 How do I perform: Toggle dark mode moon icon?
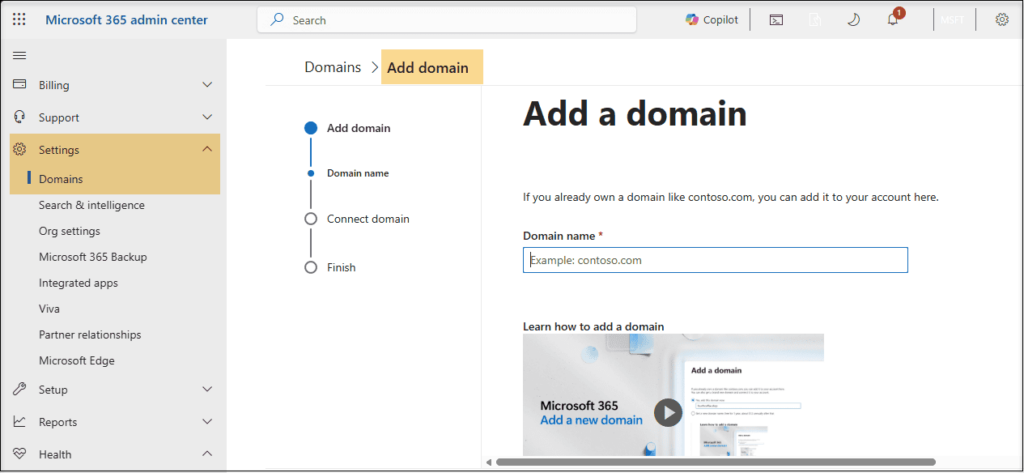(x=854, y=20)
